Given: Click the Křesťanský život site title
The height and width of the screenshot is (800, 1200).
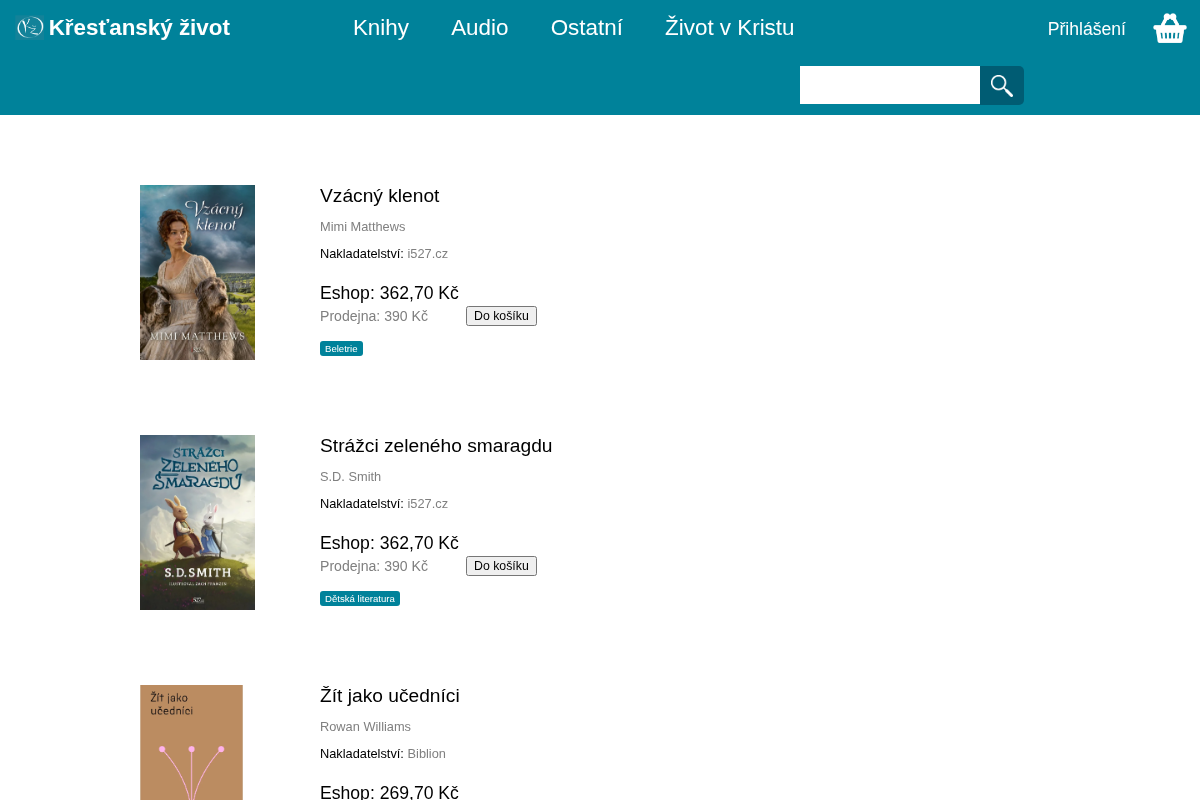Looking at the screenshot, I should (x=139, y=28).
